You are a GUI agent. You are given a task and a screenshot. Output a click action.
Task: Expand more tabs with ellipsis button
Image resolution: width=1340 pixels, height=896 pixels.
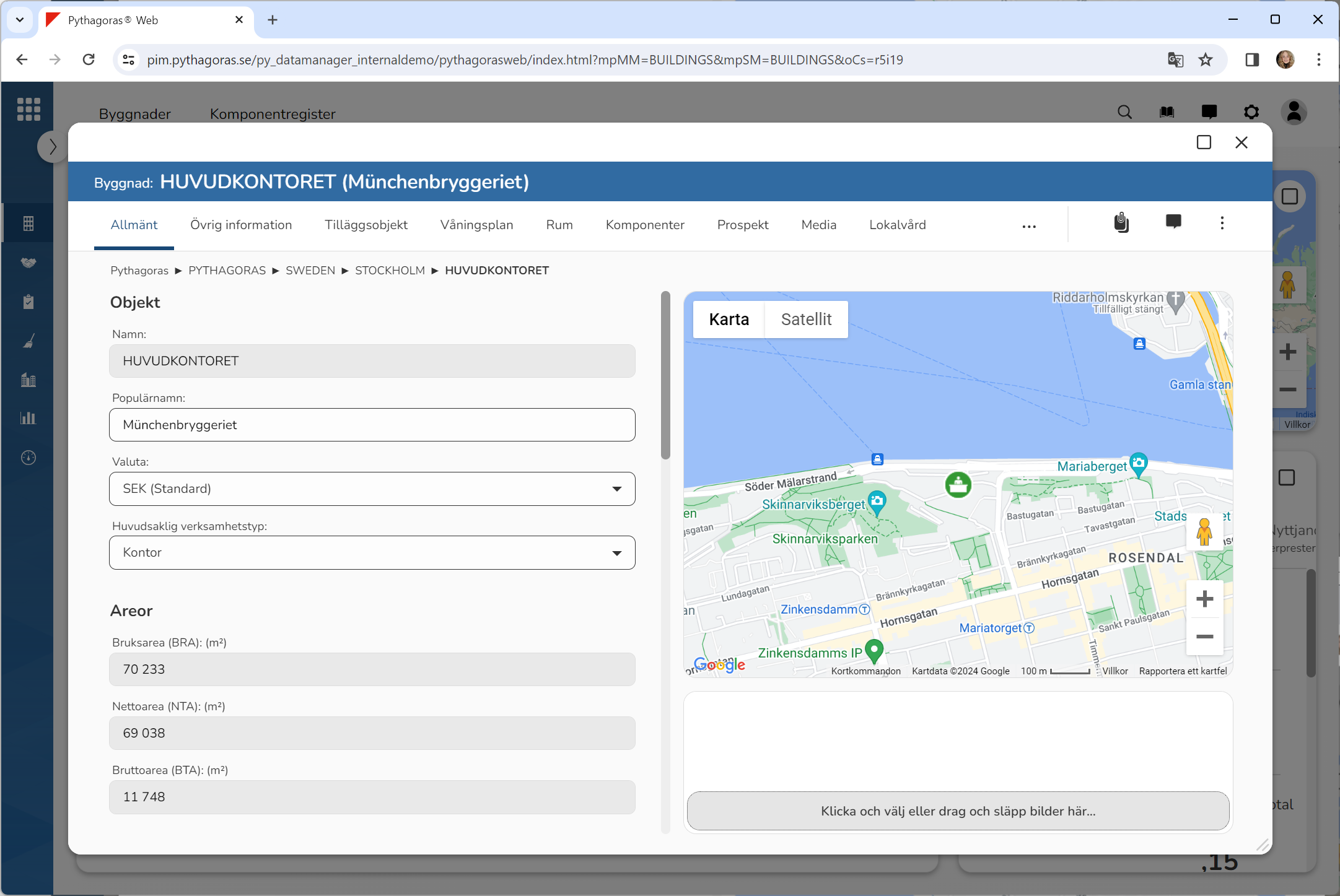[x=1029, y=227]
